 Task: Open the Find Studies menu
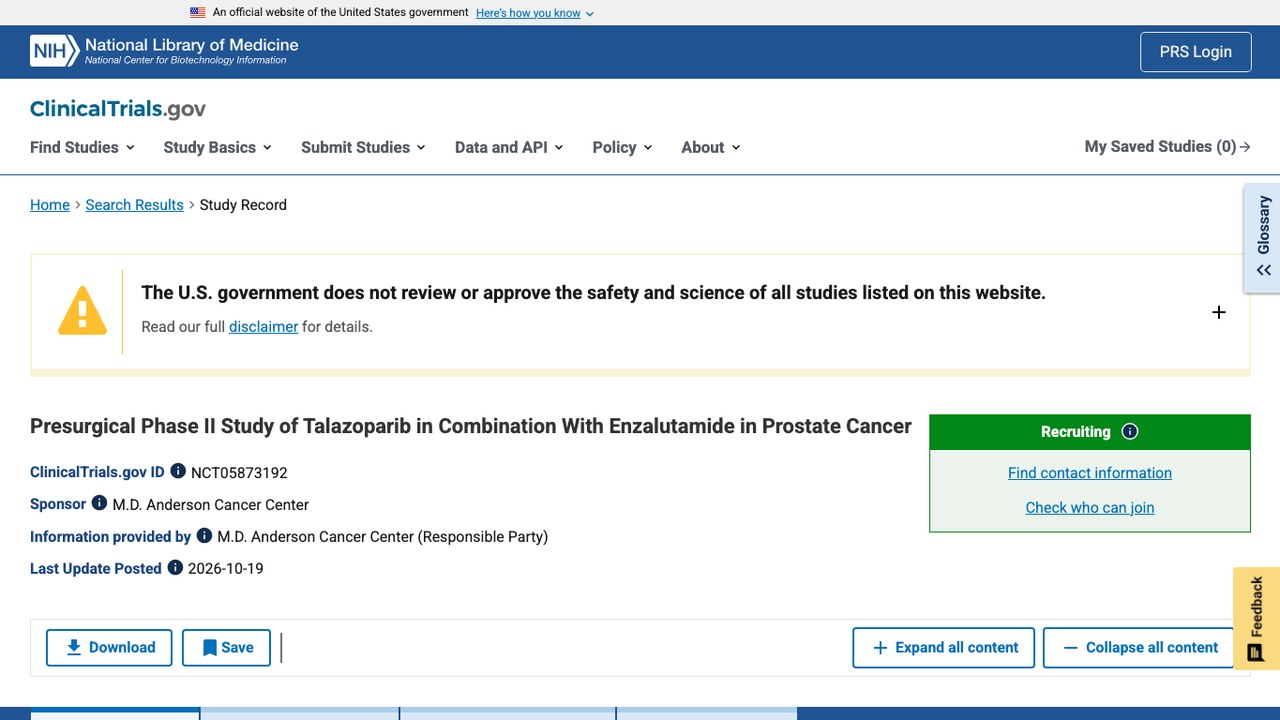point(82,147)
